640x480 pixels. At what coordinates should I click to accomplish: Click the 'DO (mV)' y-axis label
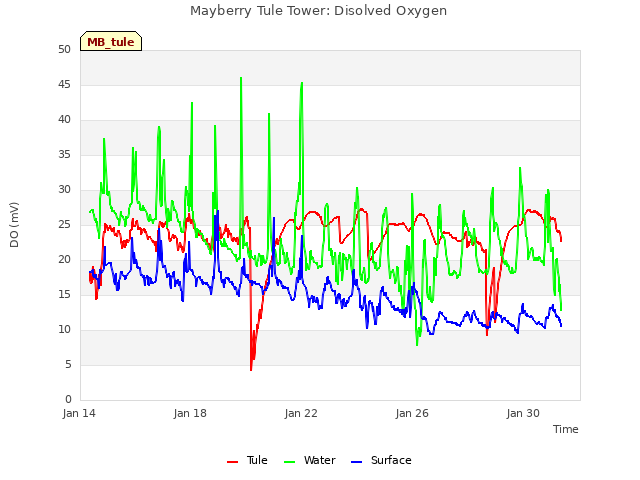click(x=14, y=225)
